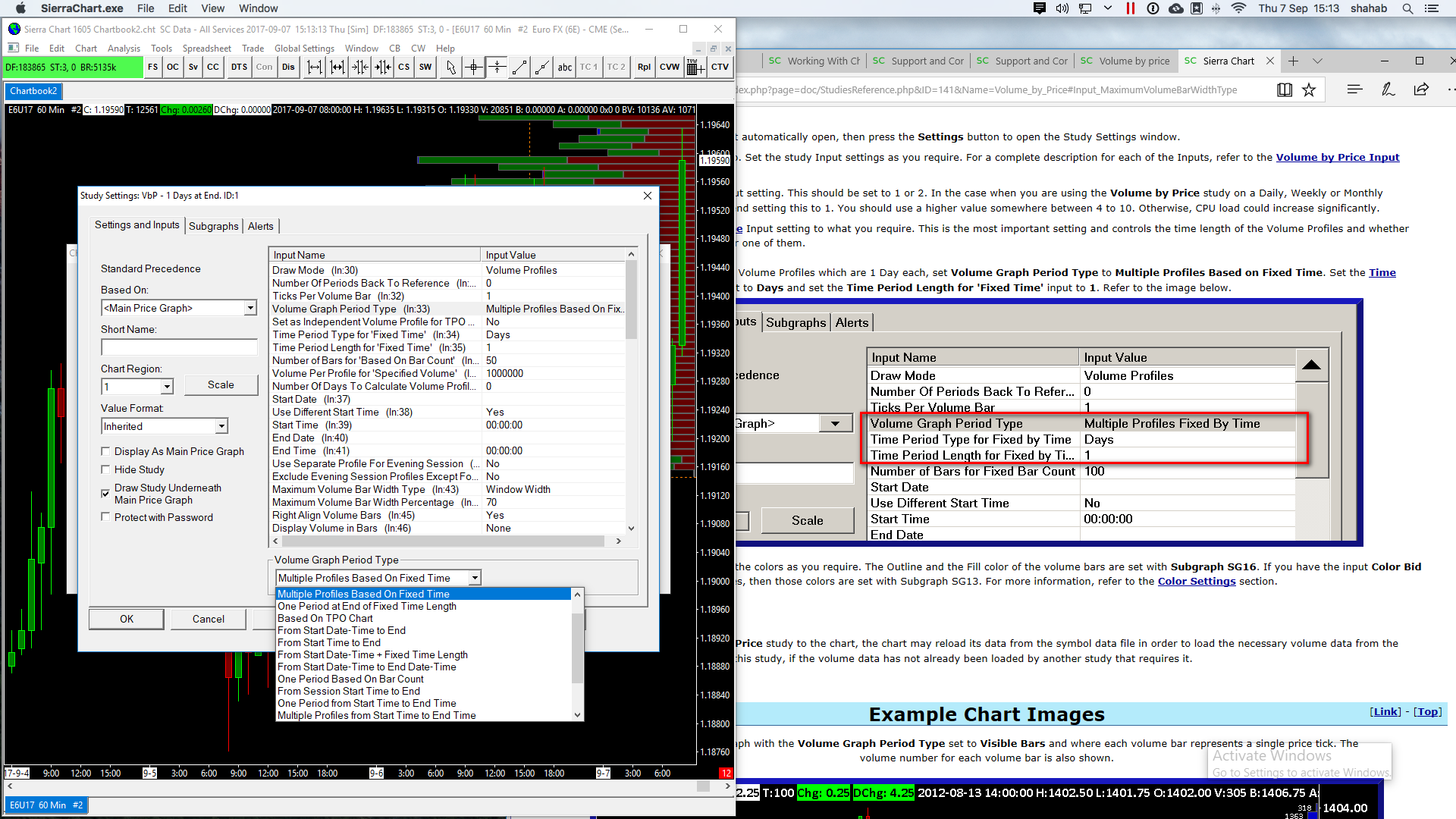Click the inputs list horizontal scrollbar
This screenshot has height=819, width=1456.
click(446, 541)
